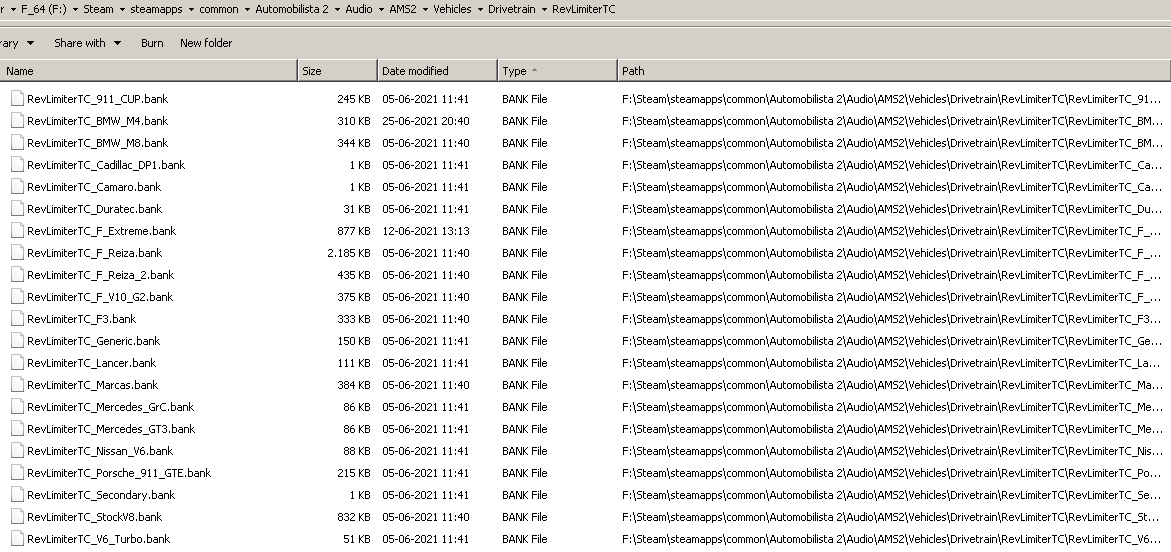The width and height of the screenshot is (1171, 552).
Task: Click file icon of RevLimiterTC_911_CUP.bank
Action: 17,99
